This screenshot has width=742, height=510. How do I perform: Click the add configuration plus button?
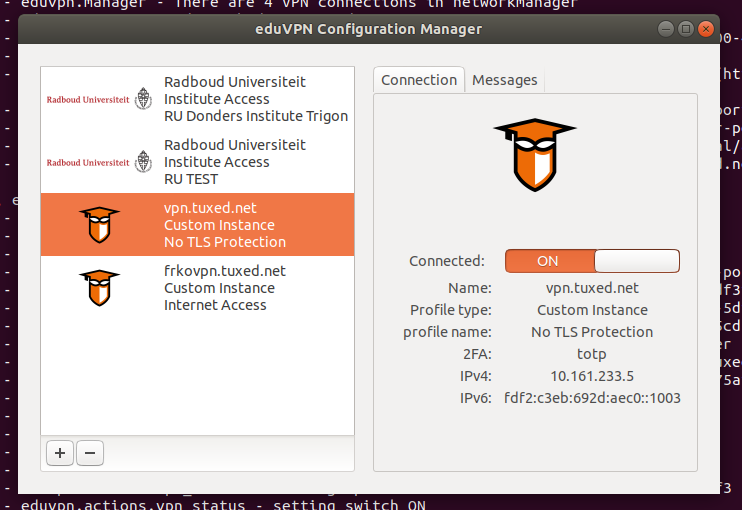click(60, 453)
